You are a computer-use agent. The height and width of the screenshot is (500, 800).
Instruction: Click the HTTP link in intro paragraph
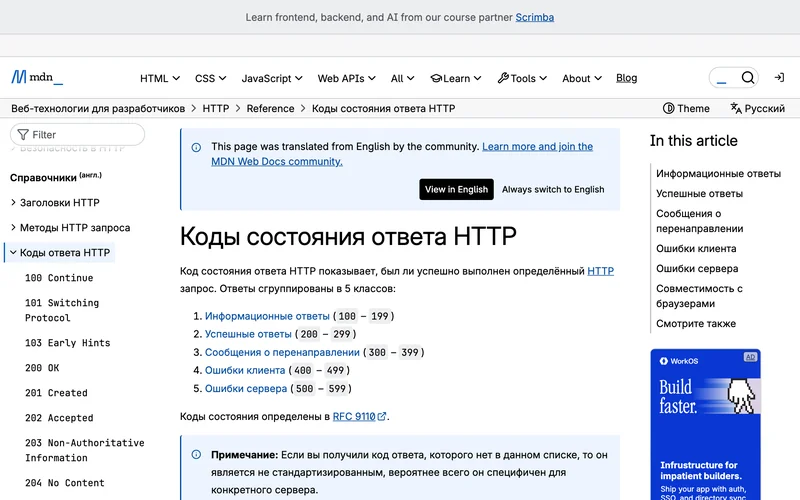[601, 271]
